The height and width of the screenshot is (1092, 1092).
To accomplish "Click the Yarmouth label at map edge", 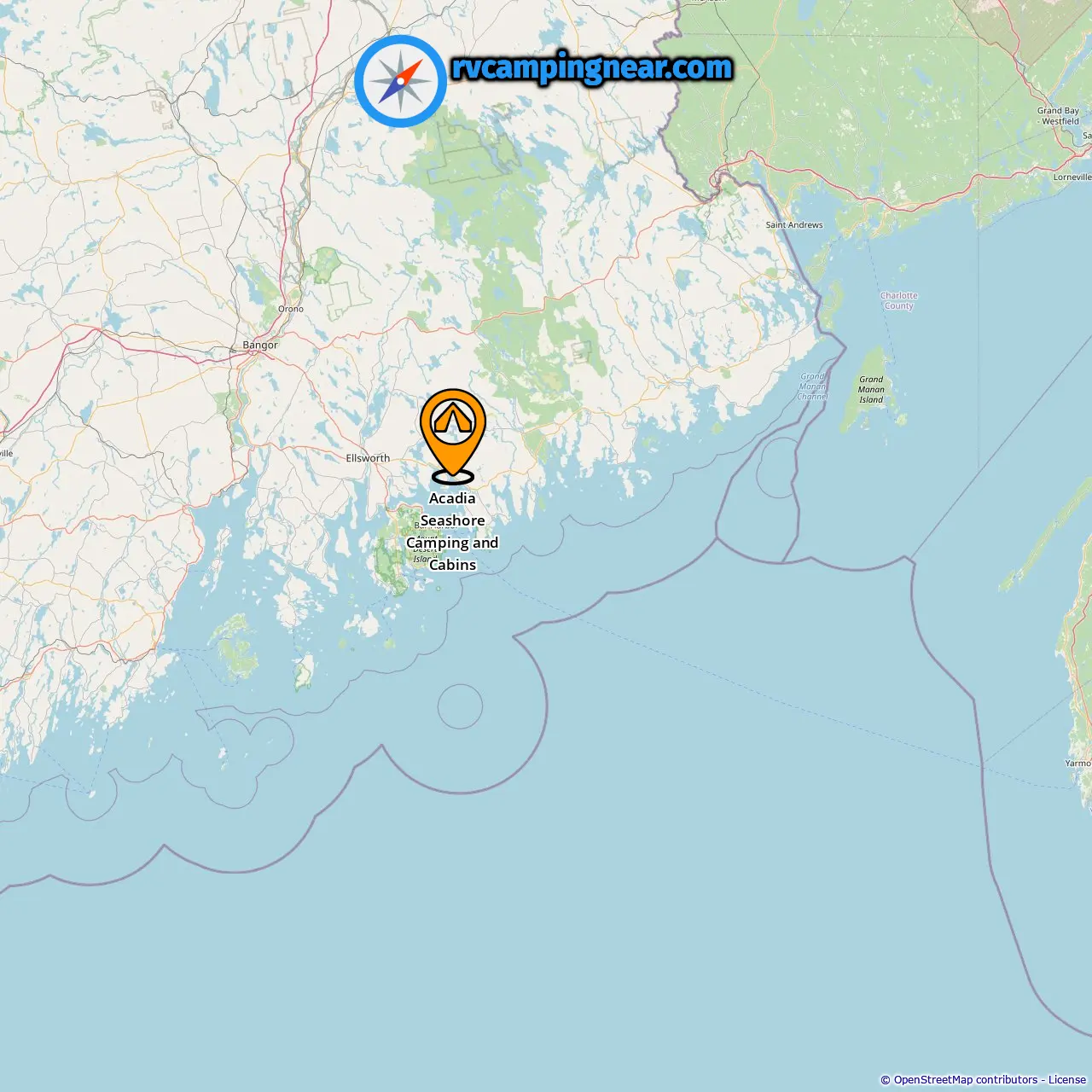I will (x=1078, y=763).
